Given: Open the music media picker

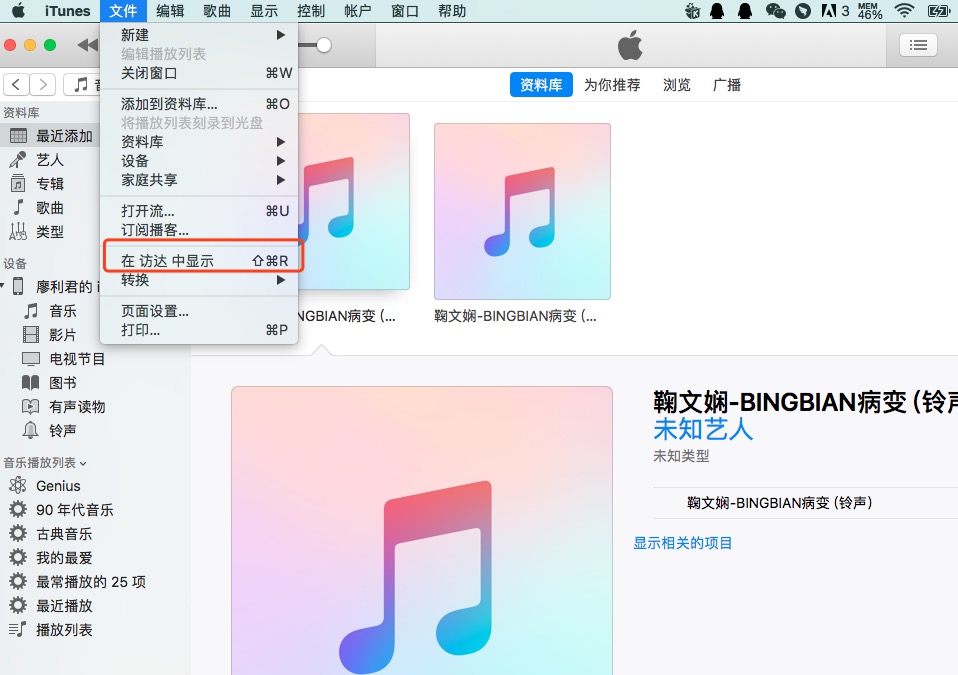Looking at the screenshot, I should coord(82,84).
